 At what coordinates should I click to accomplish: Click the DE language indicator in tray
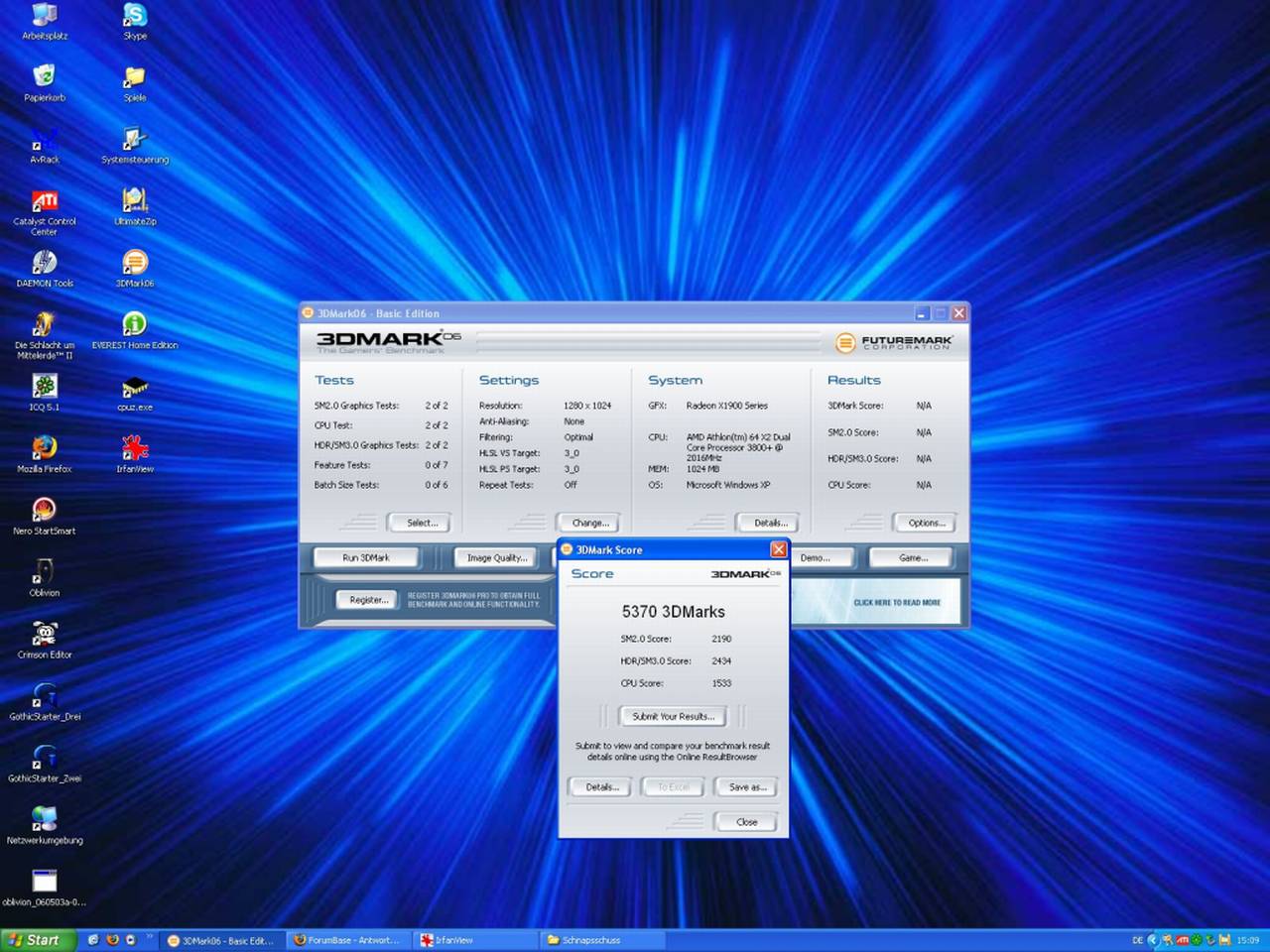[1137, 940]
